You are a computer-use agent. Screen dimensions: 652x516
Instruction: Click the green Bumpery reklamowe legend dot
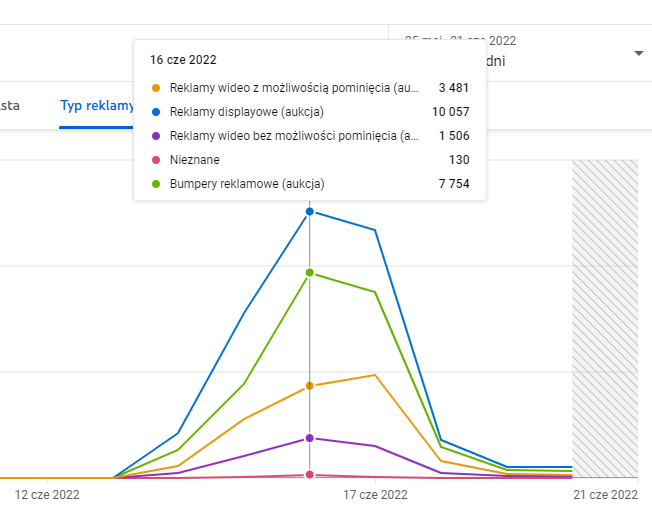[x=156, y=183]
